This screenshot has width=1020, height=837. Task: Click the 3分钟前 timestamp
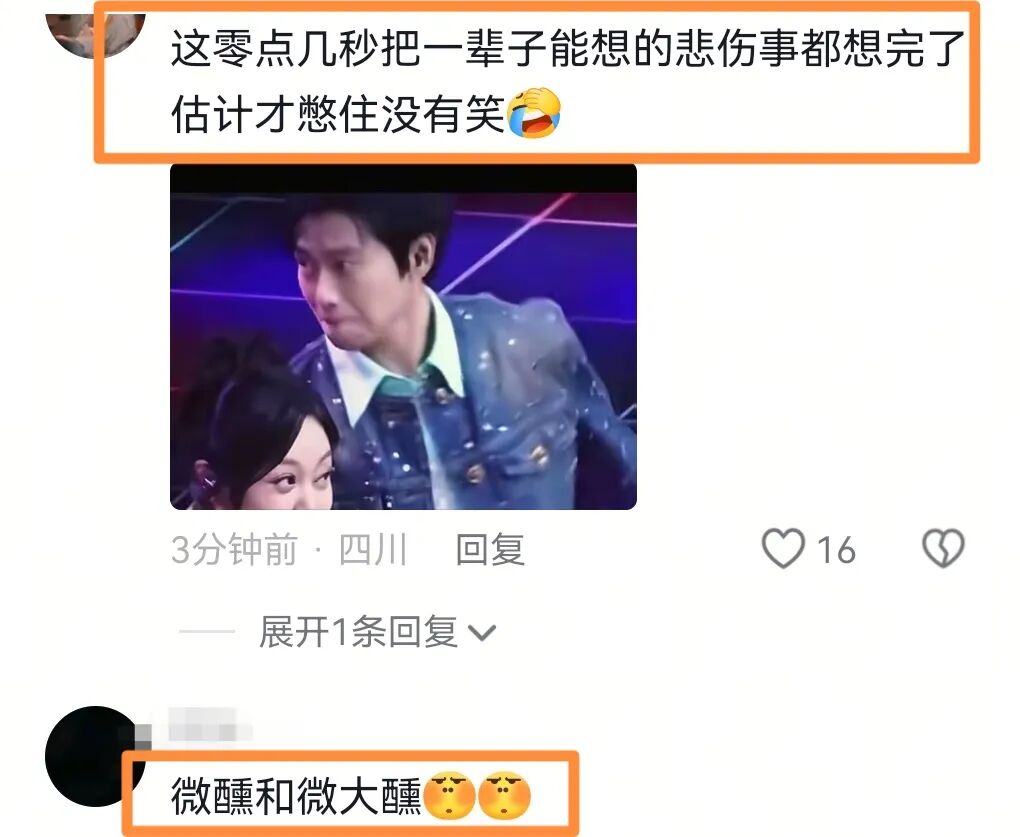pyautogui.click(x=234, y=550)
